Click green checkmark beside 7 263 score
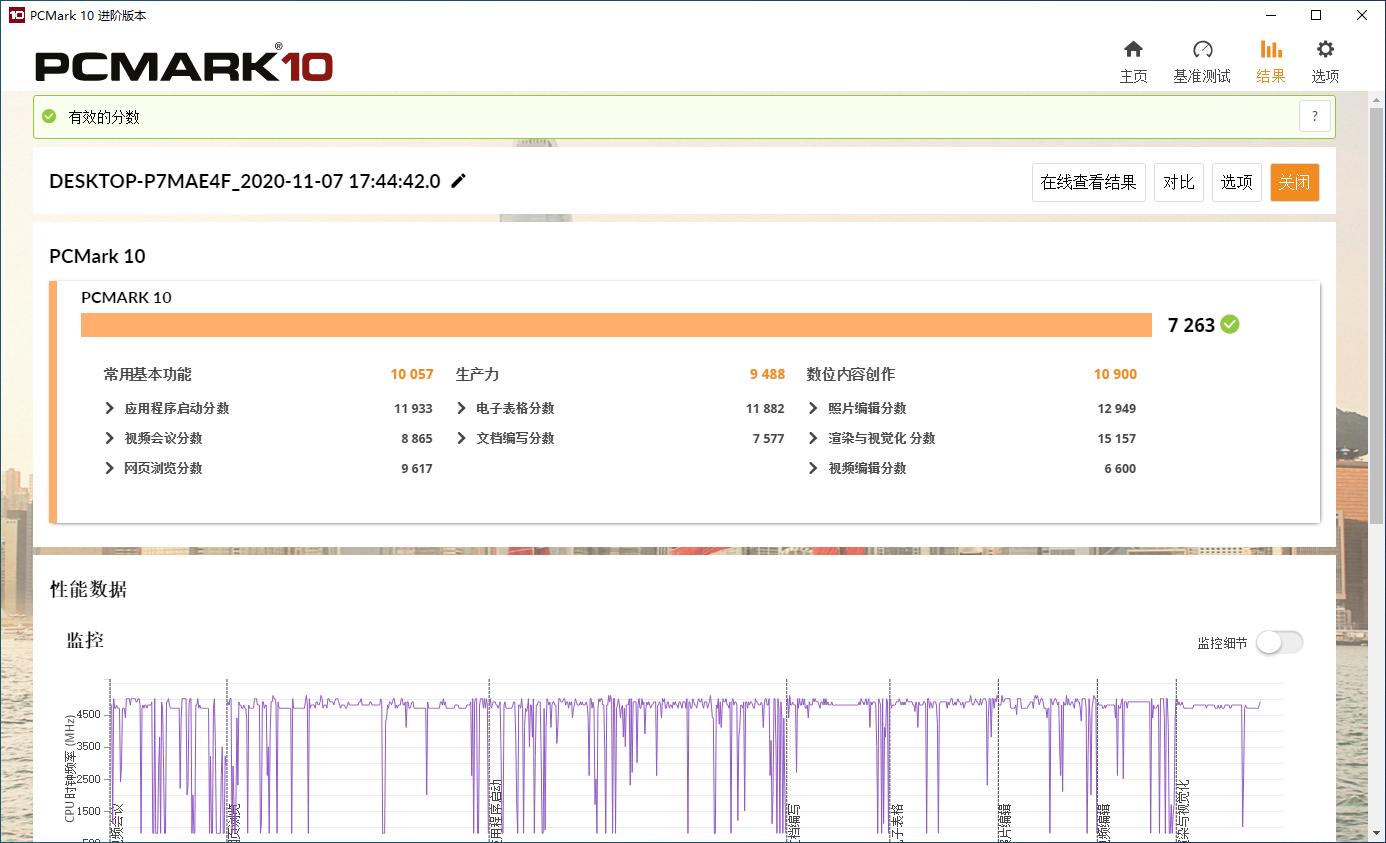 1230,324
